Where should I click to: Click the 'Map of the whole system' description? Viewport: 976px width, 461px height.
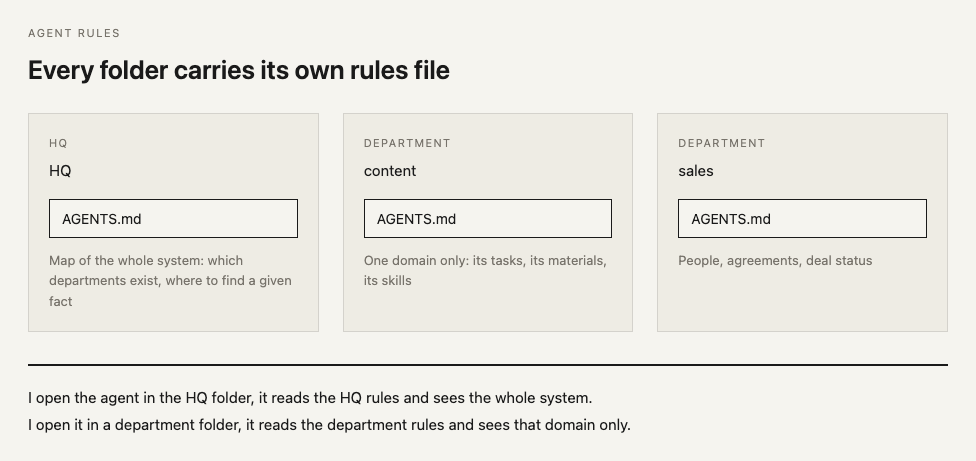tap(170, 281)
